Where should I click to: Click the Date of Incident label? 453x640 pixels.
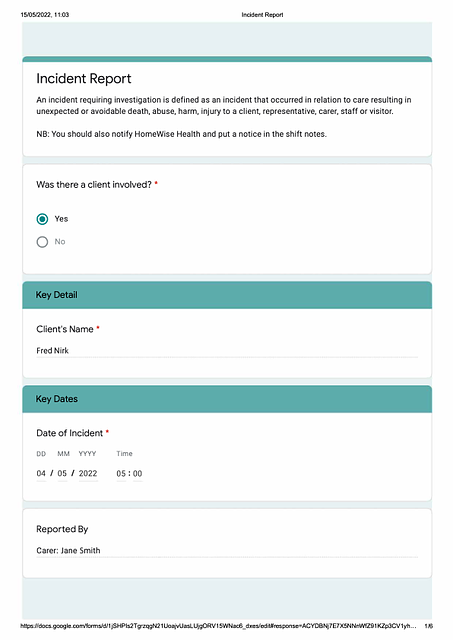tap(70, 433)
